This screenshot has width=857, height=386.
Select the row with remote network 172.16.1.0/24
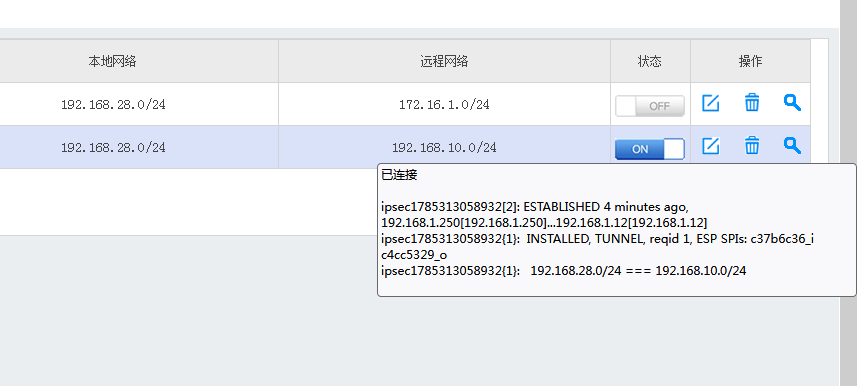[x=405, y=104]
